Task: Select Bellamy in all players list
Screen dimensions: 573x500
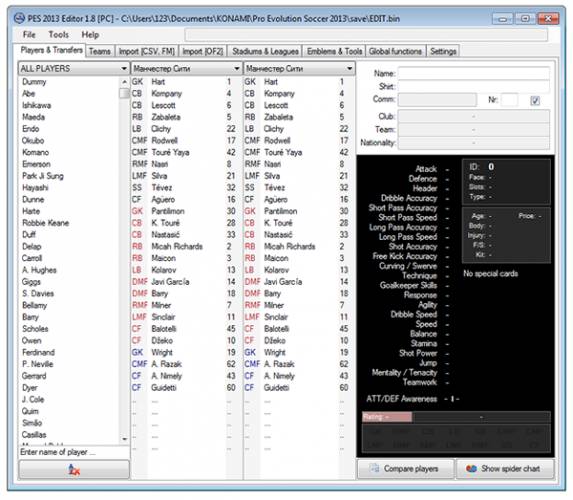Action: point(35,305)
